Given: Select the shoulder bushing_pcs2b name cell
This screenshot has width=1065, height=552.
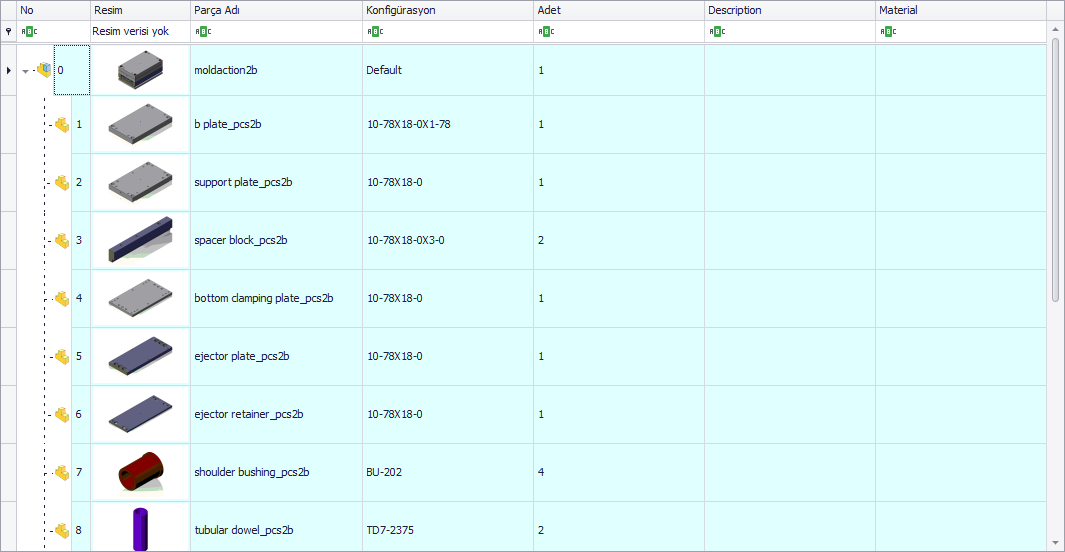Looking at the screenshot, I should click(276, 472).
